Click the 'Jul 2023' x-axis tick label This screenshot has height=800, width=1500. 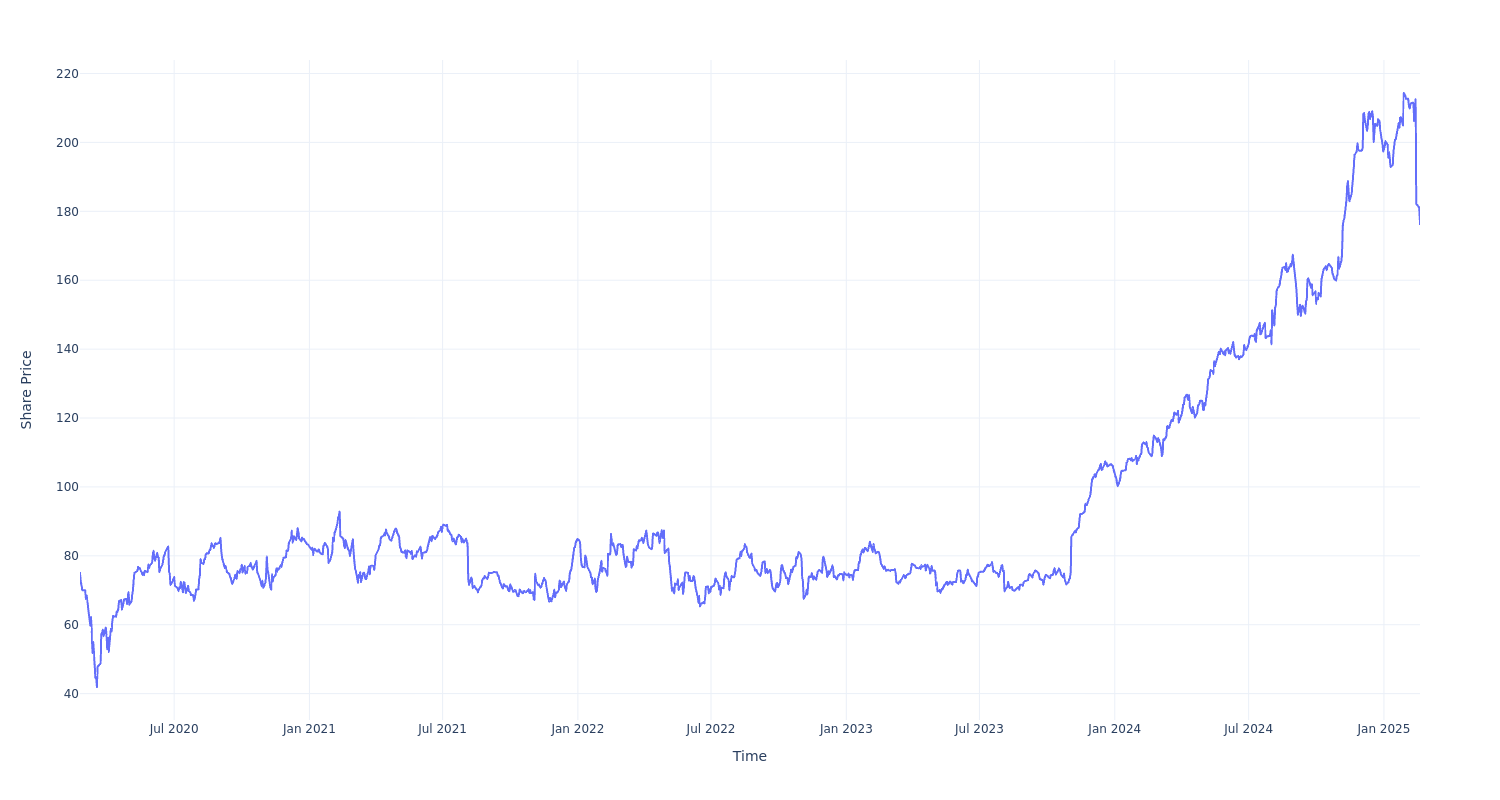[979, 729]
